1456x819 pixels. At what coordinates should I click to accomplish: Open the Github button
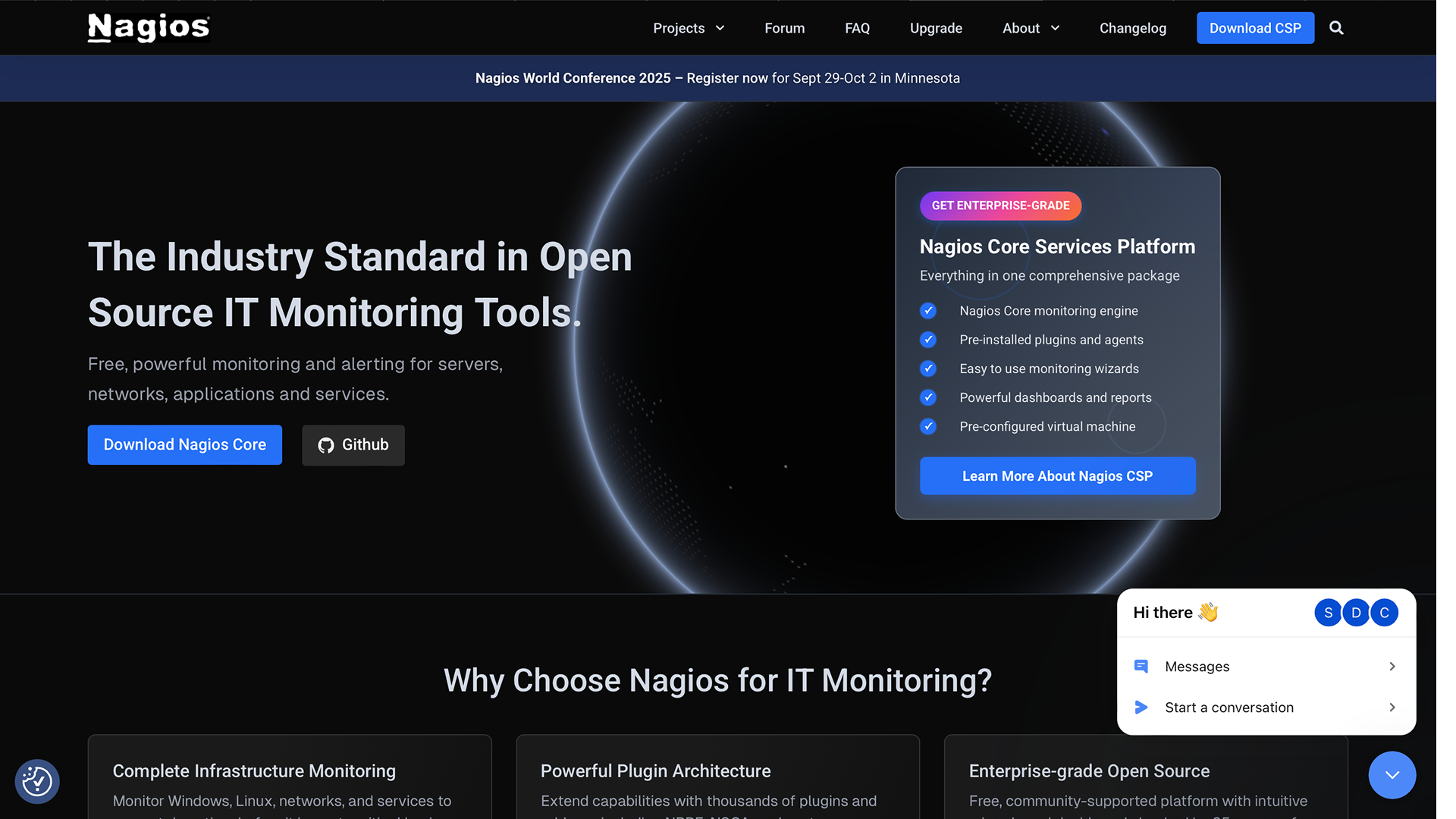353,445
